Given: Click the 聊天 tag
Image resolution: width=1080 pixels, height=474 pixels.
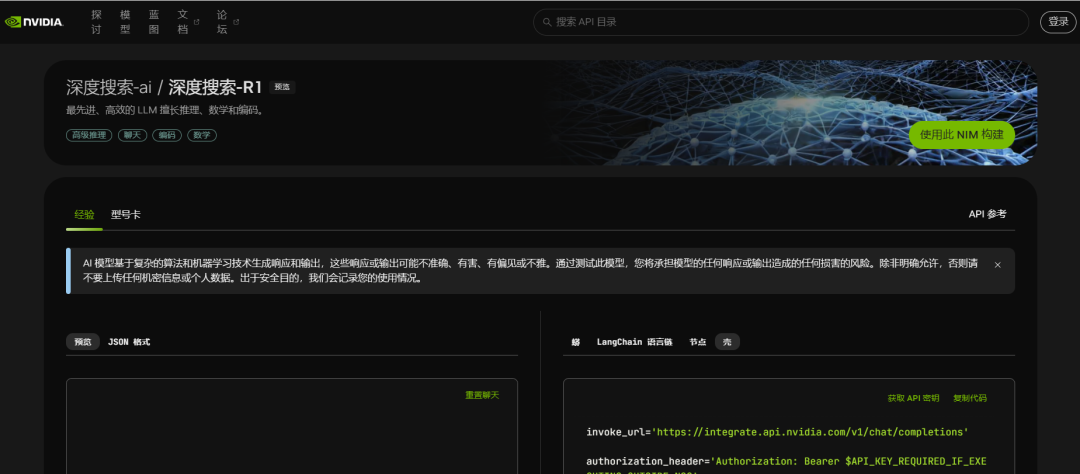Looking at the screenshot, I should coord(132,136).
